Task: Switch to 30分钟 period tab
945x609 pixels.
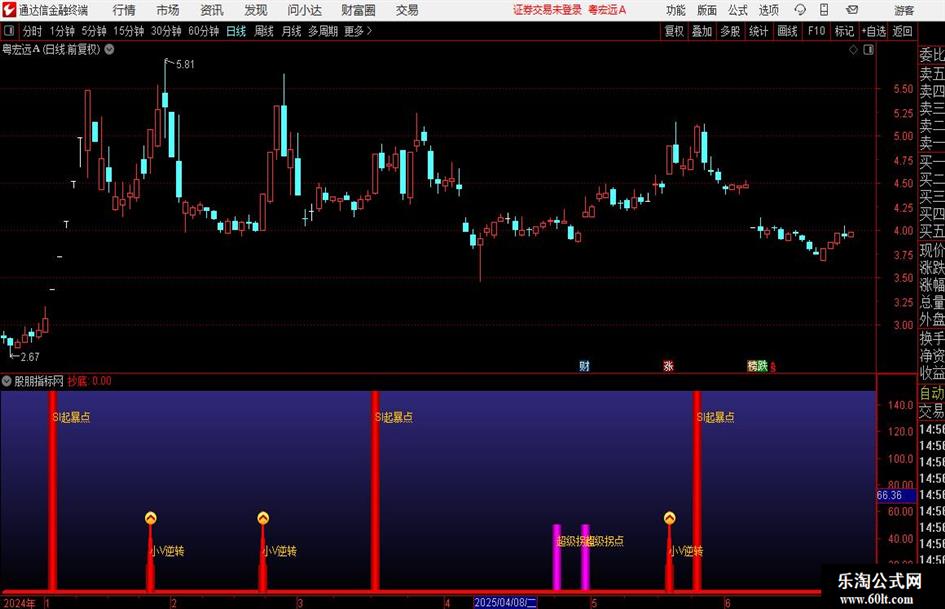Action: point(166,31)
